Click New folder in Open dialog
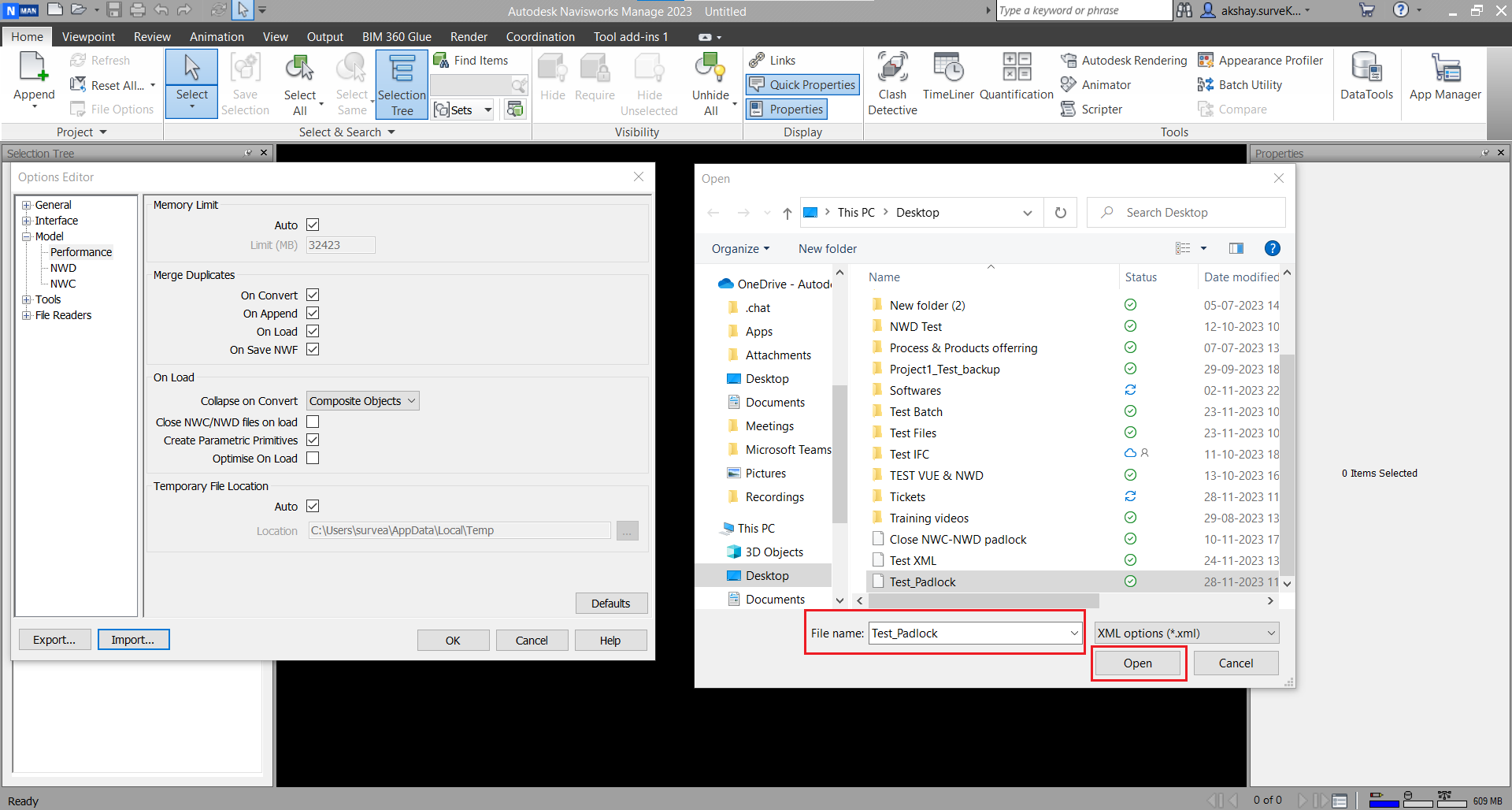Image resolution: width=1512 pixels, height=810 pixels. (x=828, y=249)
